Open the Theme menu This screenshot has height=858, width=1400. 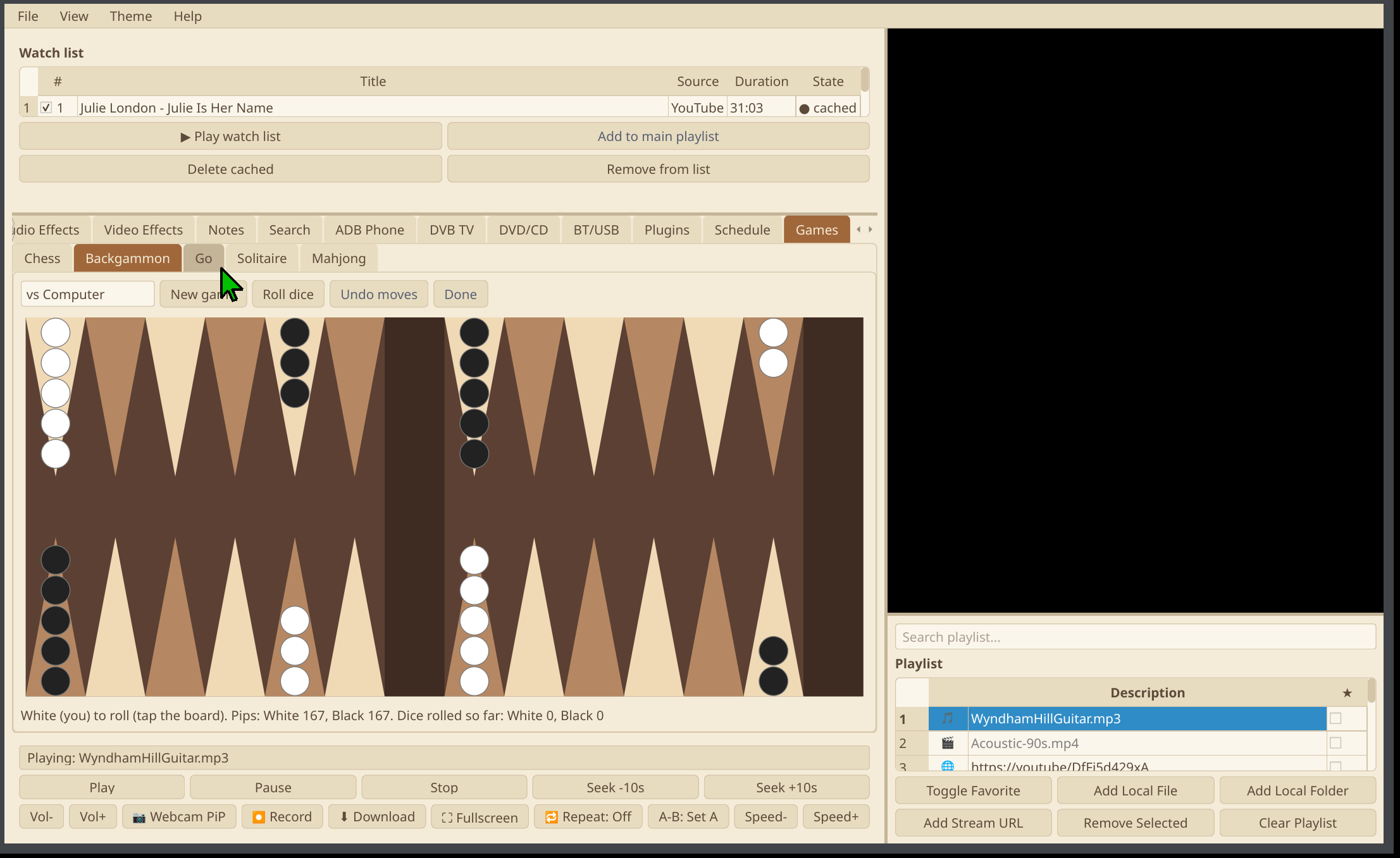(130, 16)
